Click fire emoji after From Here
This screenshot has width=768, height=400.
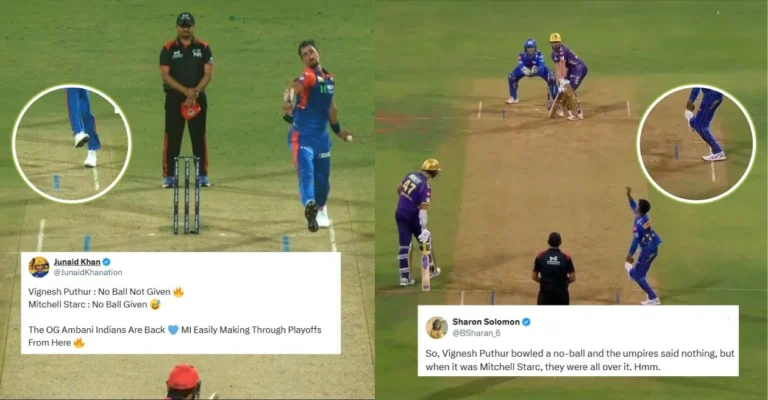(79, 343)
